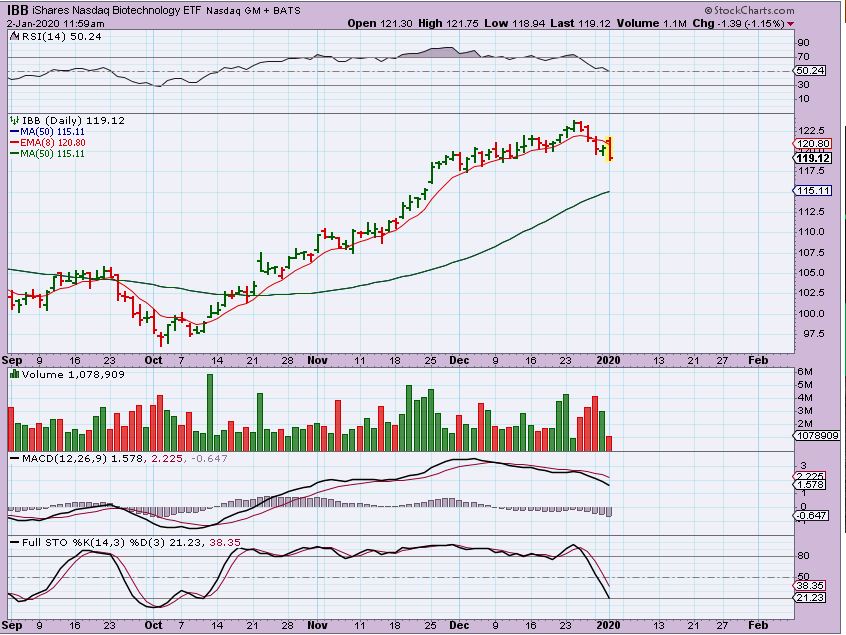Click the 2-Jan-2020 11:59am timestamp
This screenshot has width=846, height=635.
tap(56, 24)
